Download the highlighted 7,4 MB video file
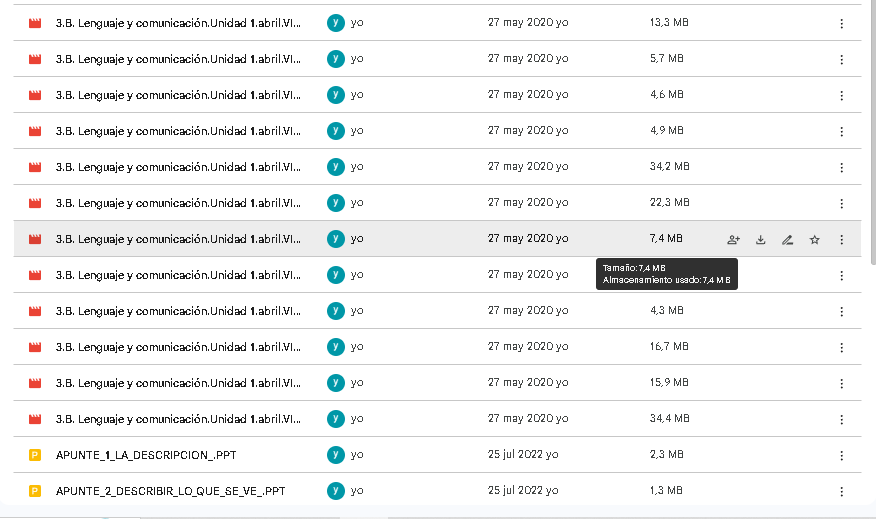876x519 pixels. point(760,240)
